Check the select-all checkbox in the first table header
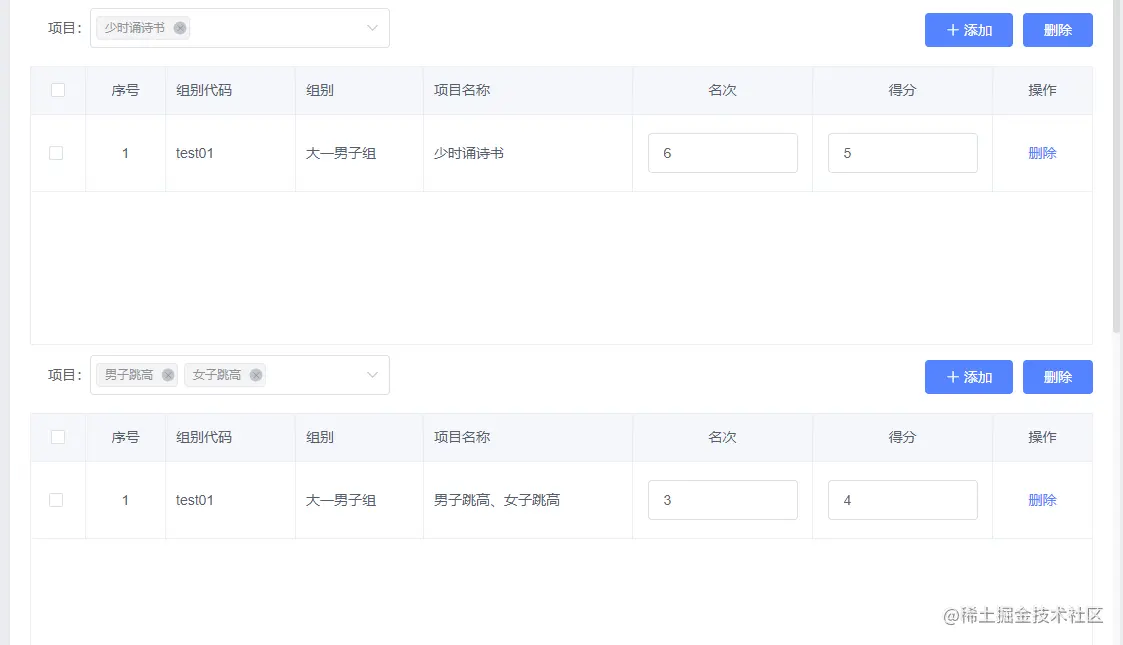Image resolution: width=1123 pixels, height=645 pixels. [x=57, y=89]
